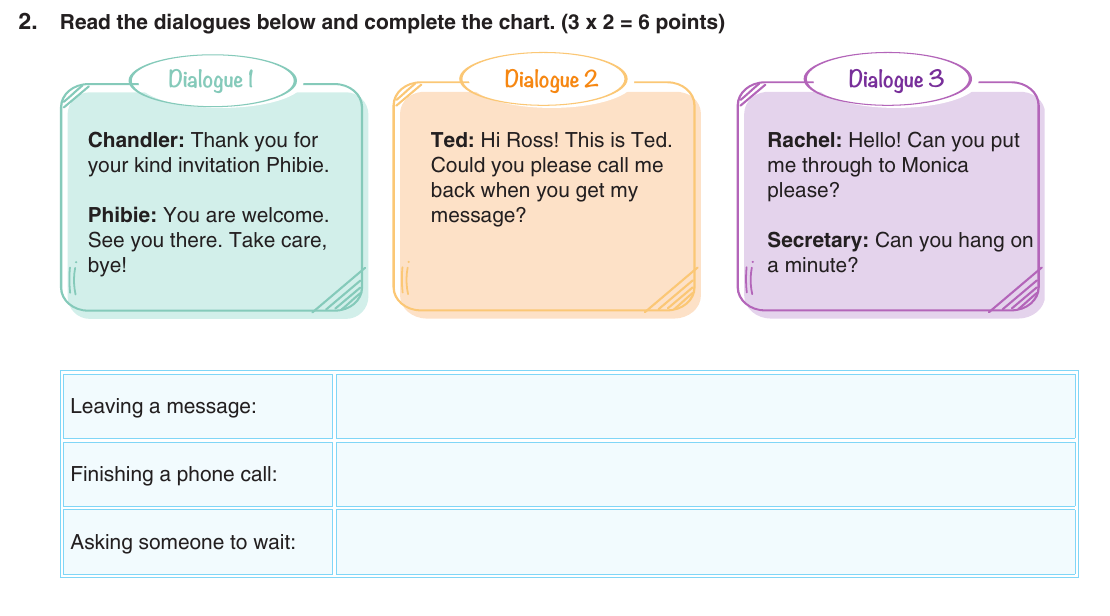Click the phrase 'Take care, bye!' in Dialogue 1

(207, 253)
